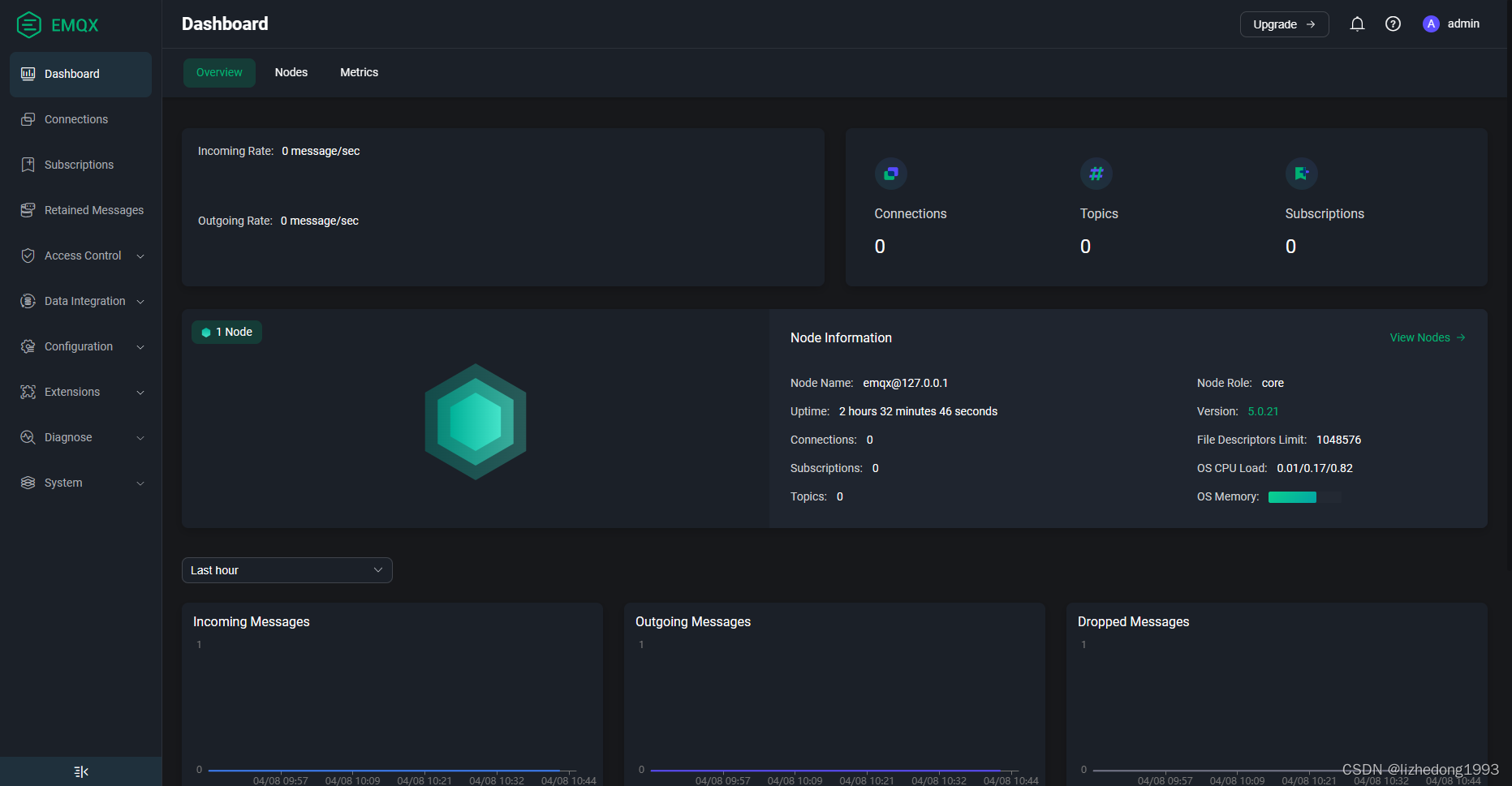Open the help question mark icon

[x=1393, y=24]
